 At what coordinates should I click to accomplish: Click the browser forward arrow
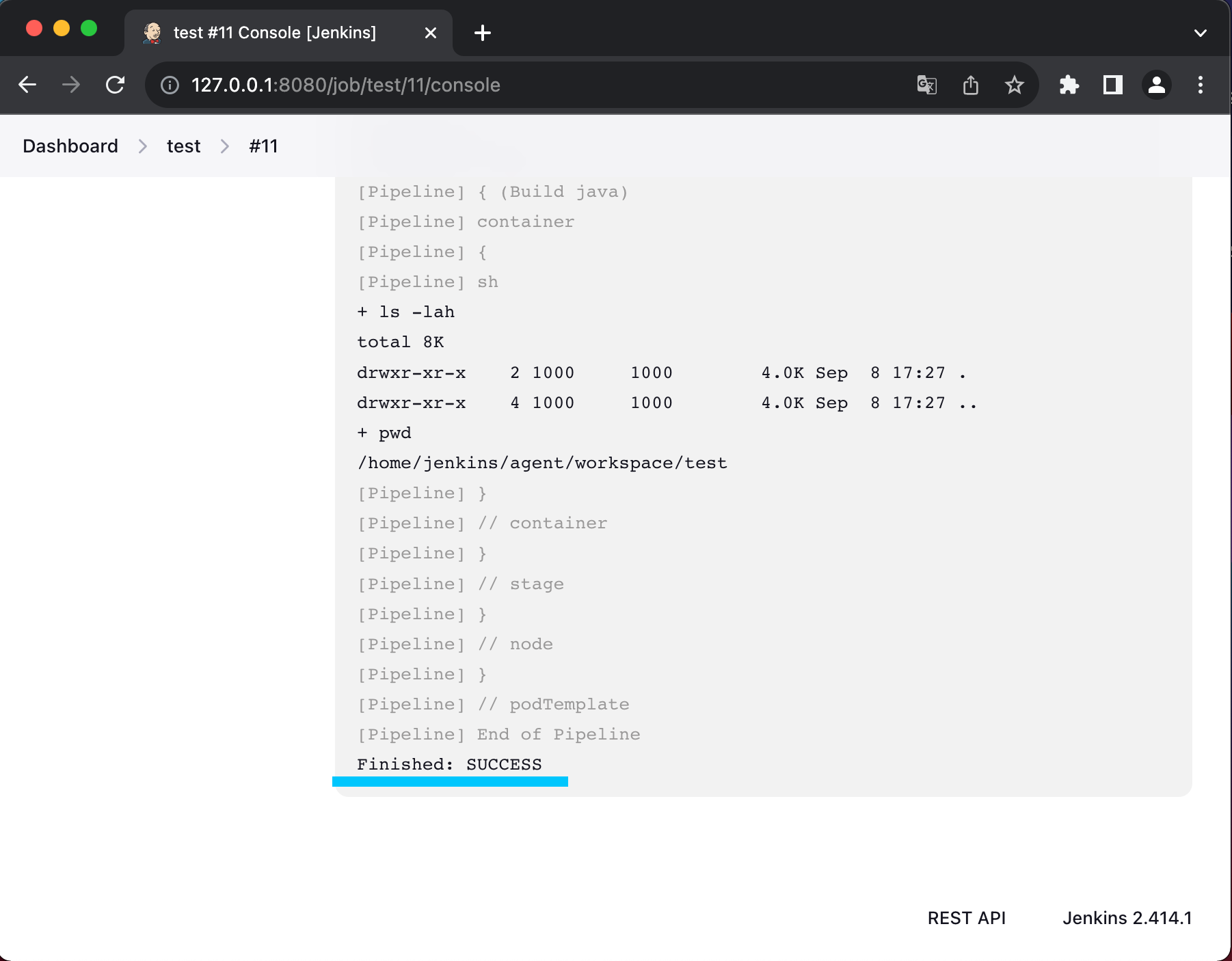pyautogui.click(x=71, y=85)
